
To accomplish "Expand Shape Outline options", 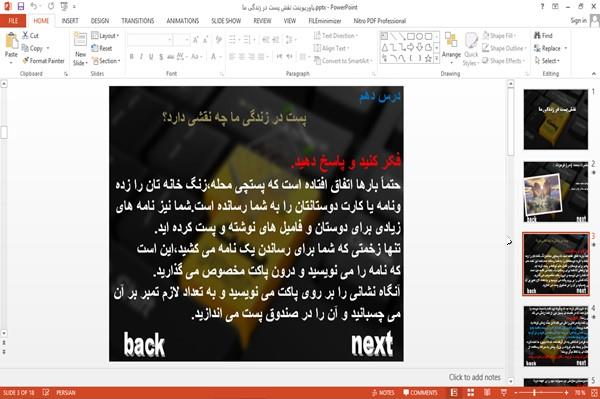I will pyautogui.click(x=505, y=48).
